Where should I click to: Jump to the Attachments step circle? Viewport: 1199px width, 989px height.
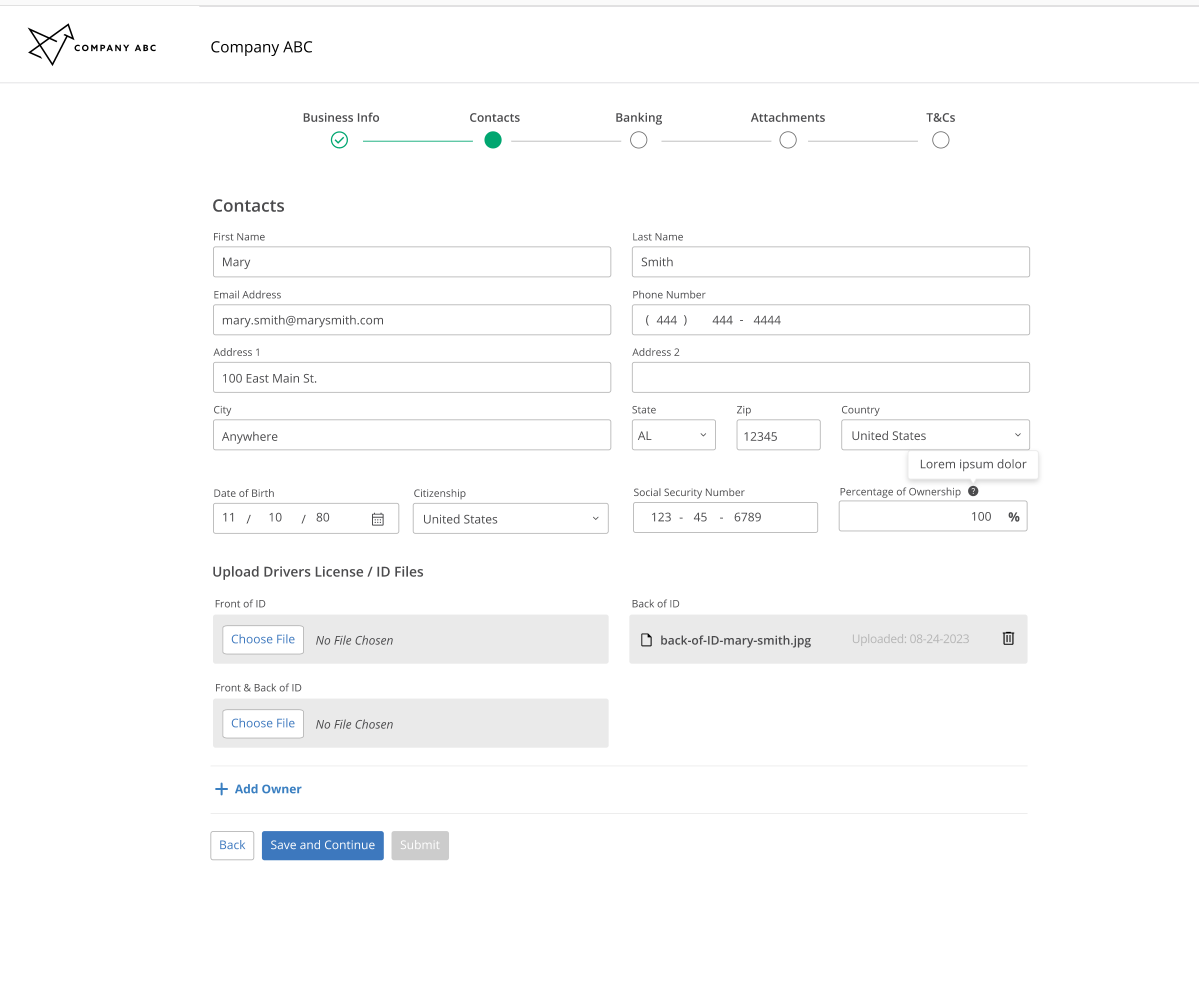788,140
